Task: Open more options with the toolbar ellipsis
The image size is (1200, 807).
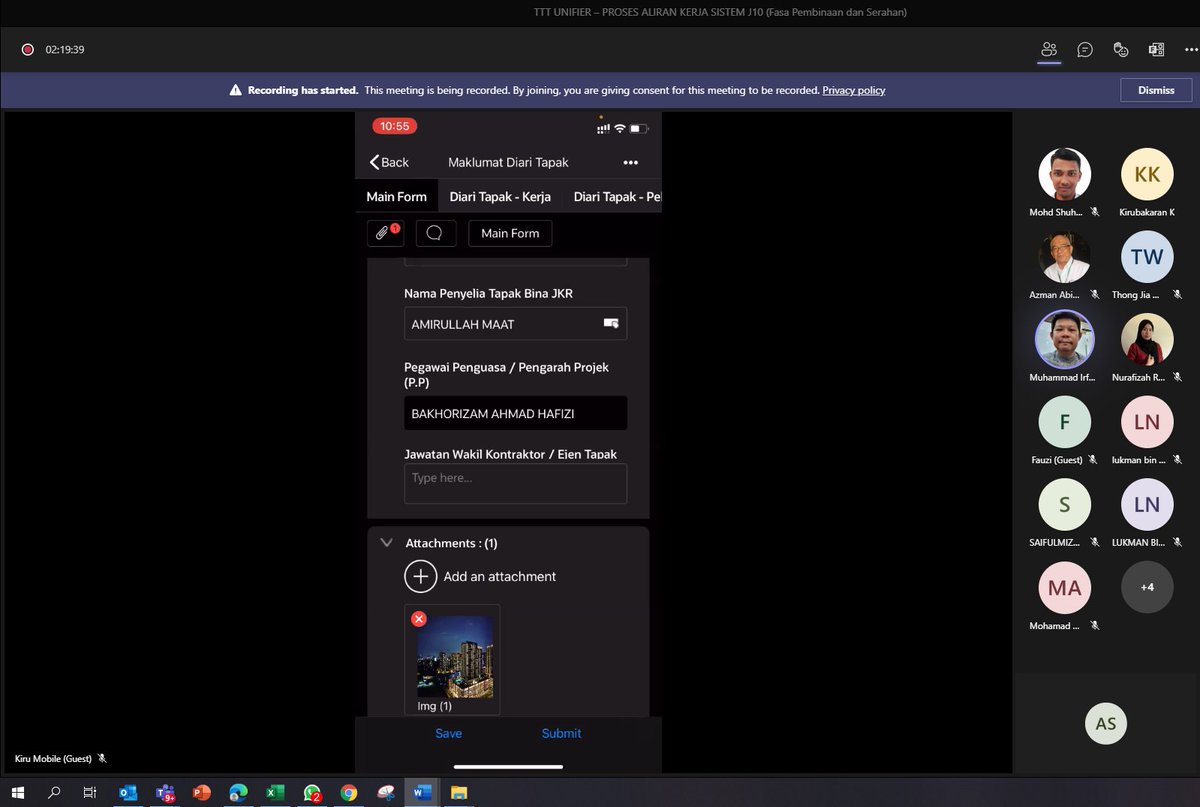Action: (1191, 48)
